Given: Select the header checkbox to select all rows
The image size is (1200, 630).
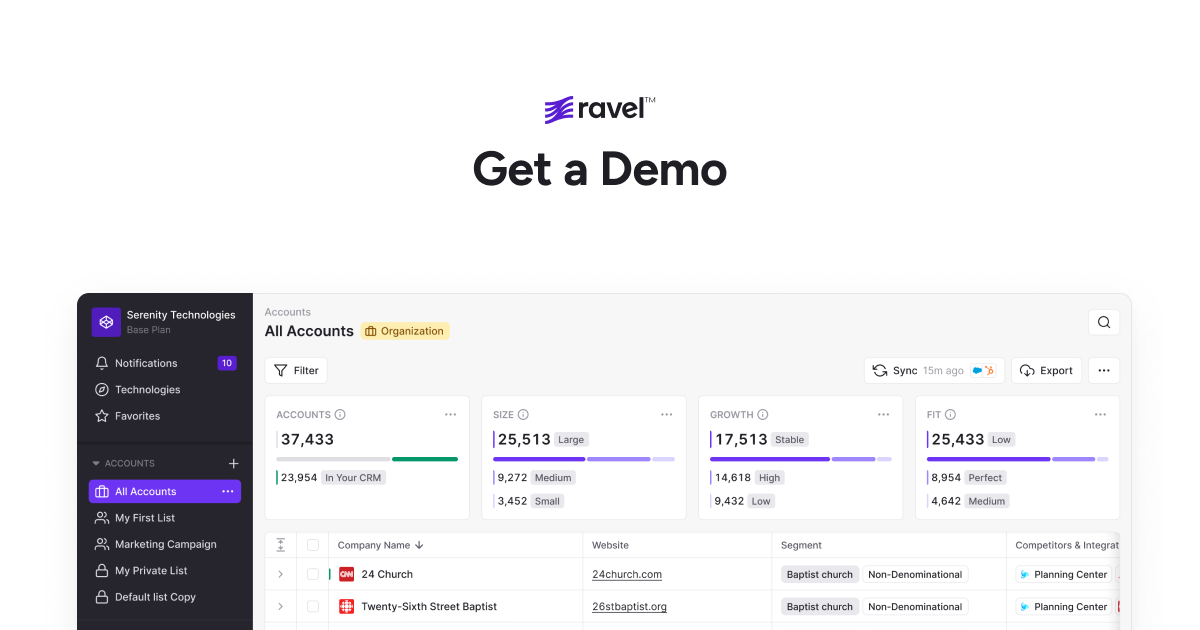Looking at the screenshot, I should pos(314,545).
